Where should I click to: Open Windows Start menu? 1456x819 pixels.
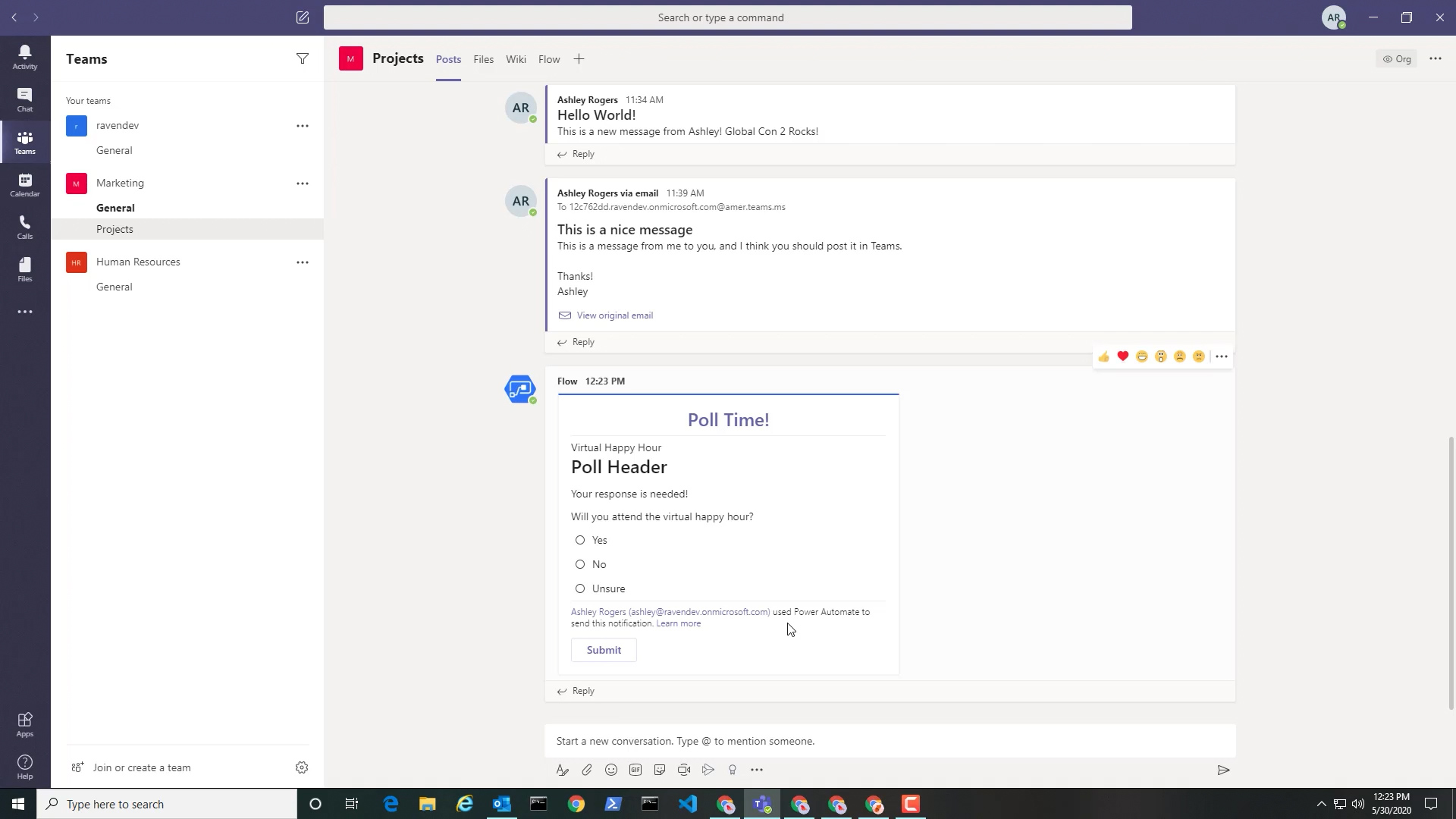(x=18, y=804)
